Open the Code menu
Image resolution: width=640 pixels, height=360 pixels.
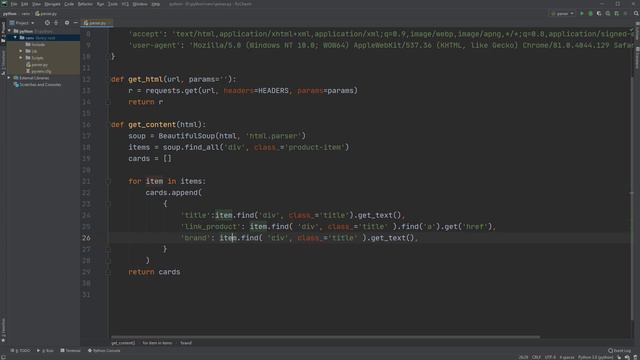pos(69,4)
